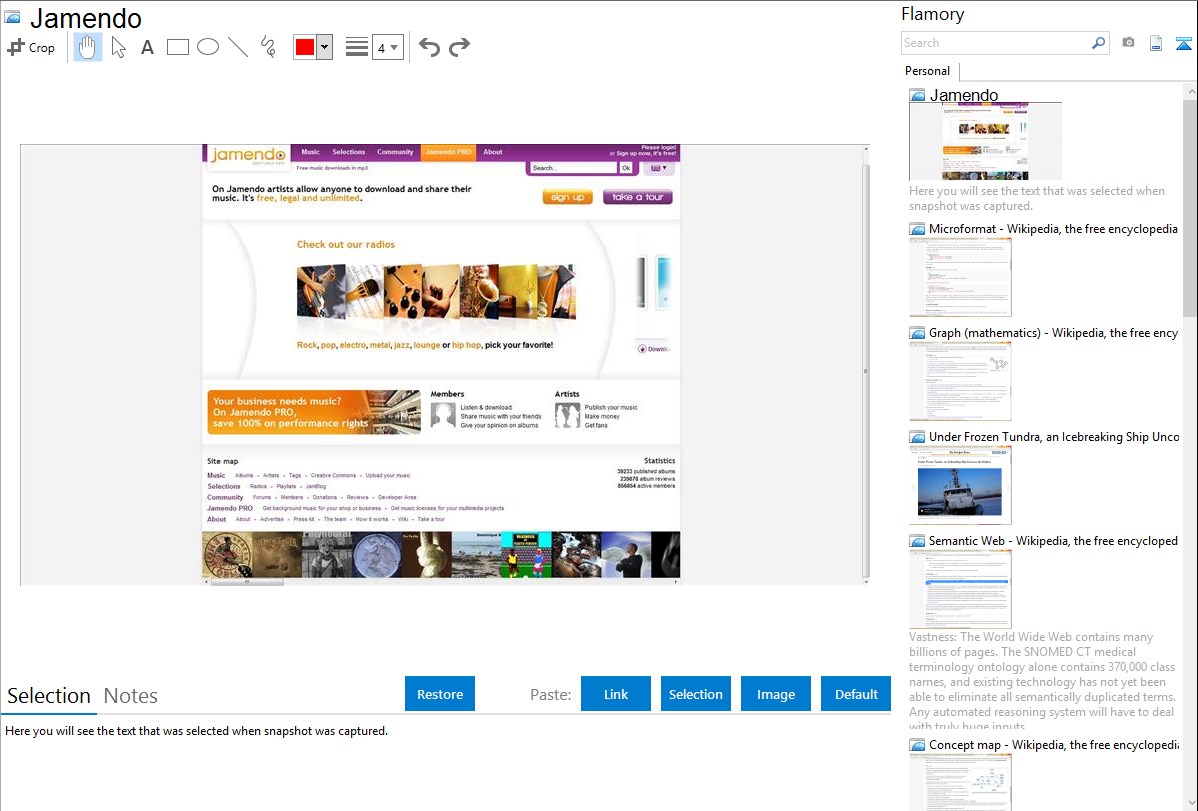1198x811 pixels.
Task: Switch to the Notes tab
Action: pos(131,696)
